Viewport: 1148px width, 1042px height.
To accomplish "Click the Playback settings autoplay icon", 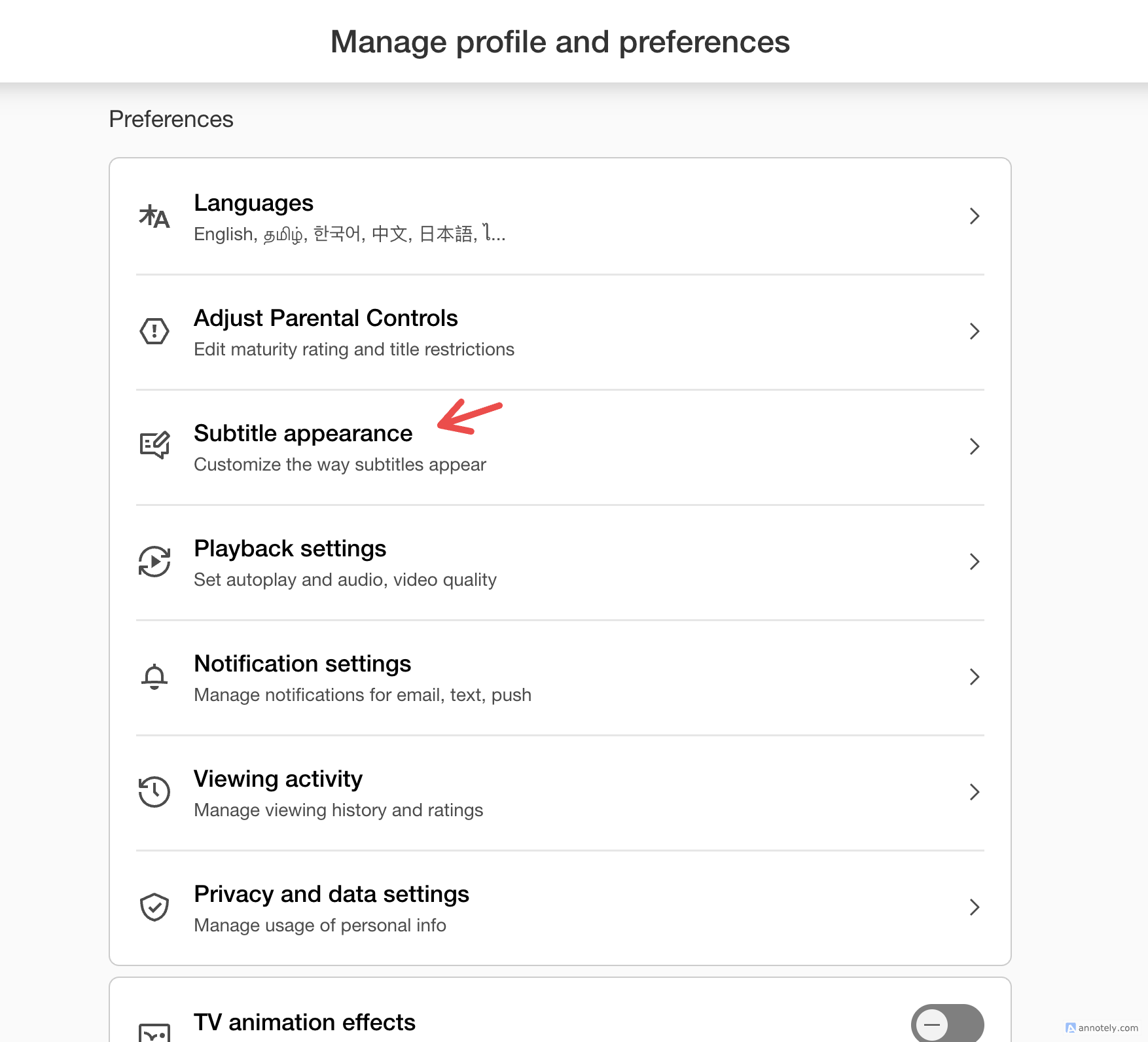I will pos(154,562).
